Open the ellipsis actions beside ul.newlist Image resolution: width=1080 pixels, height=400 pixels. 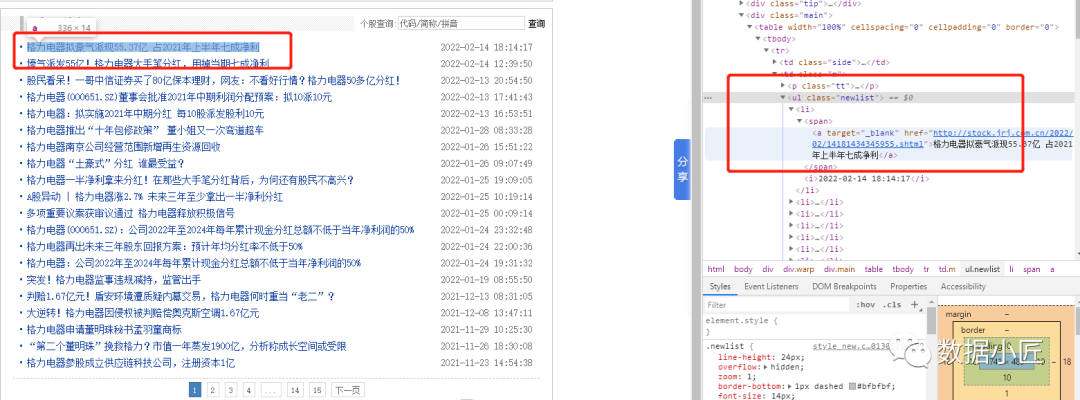pos(708,98)
